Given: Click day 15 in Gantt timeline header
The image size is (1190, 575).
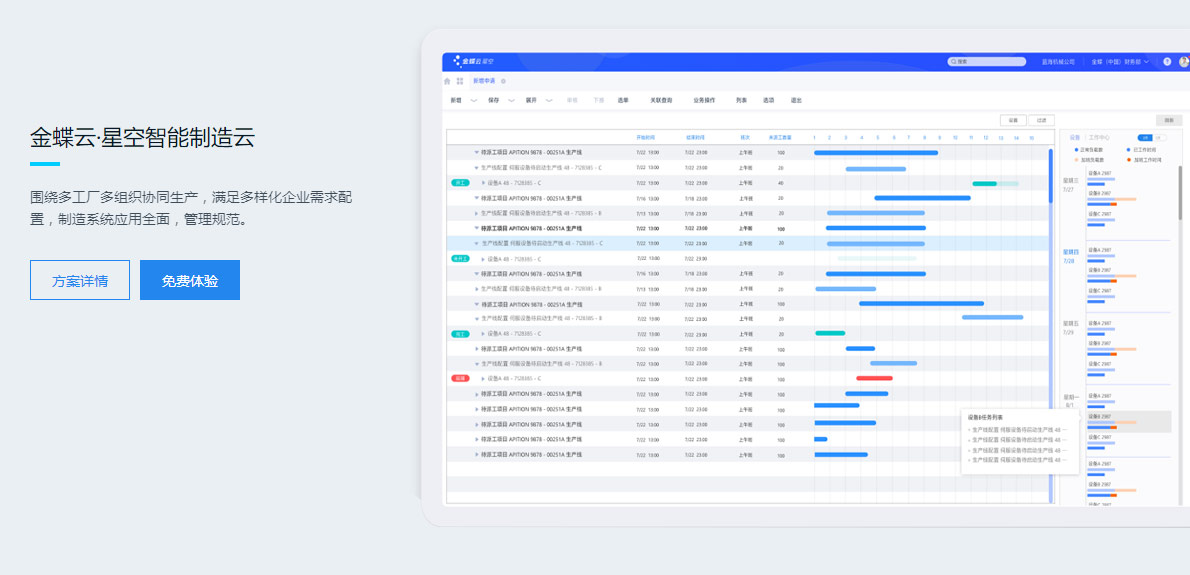Looking at the screenshot, I should (1031, 137).
